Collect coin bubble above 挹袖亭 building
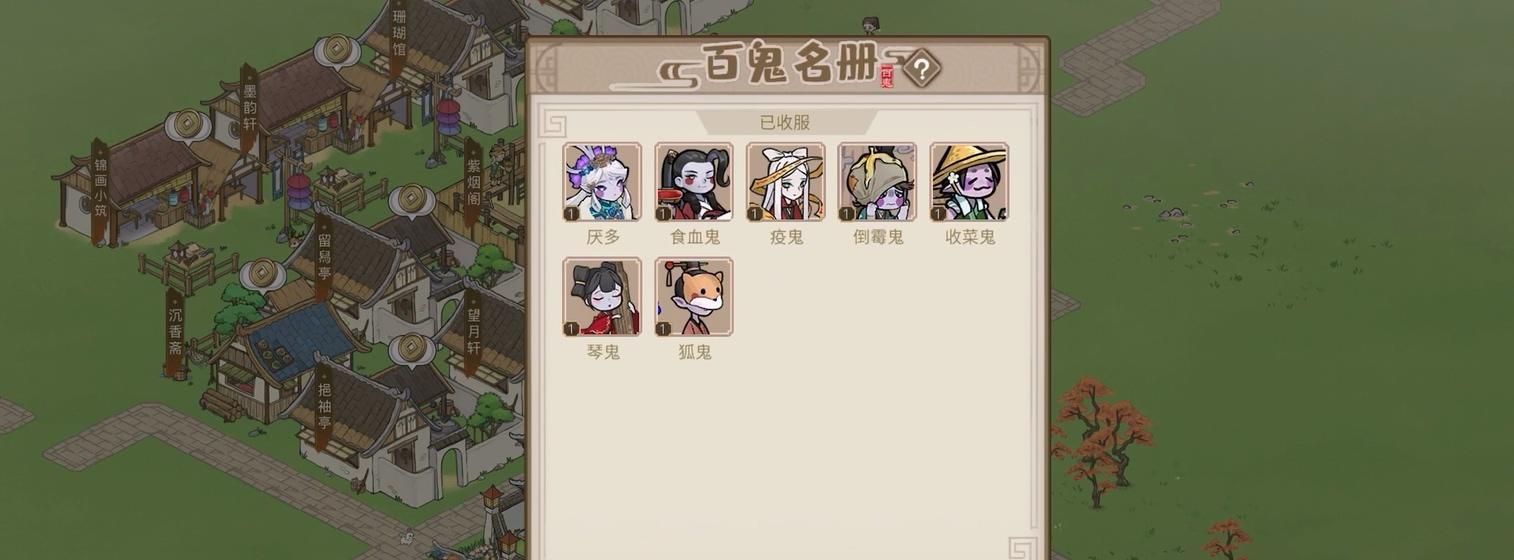 (x=411, y=349)
